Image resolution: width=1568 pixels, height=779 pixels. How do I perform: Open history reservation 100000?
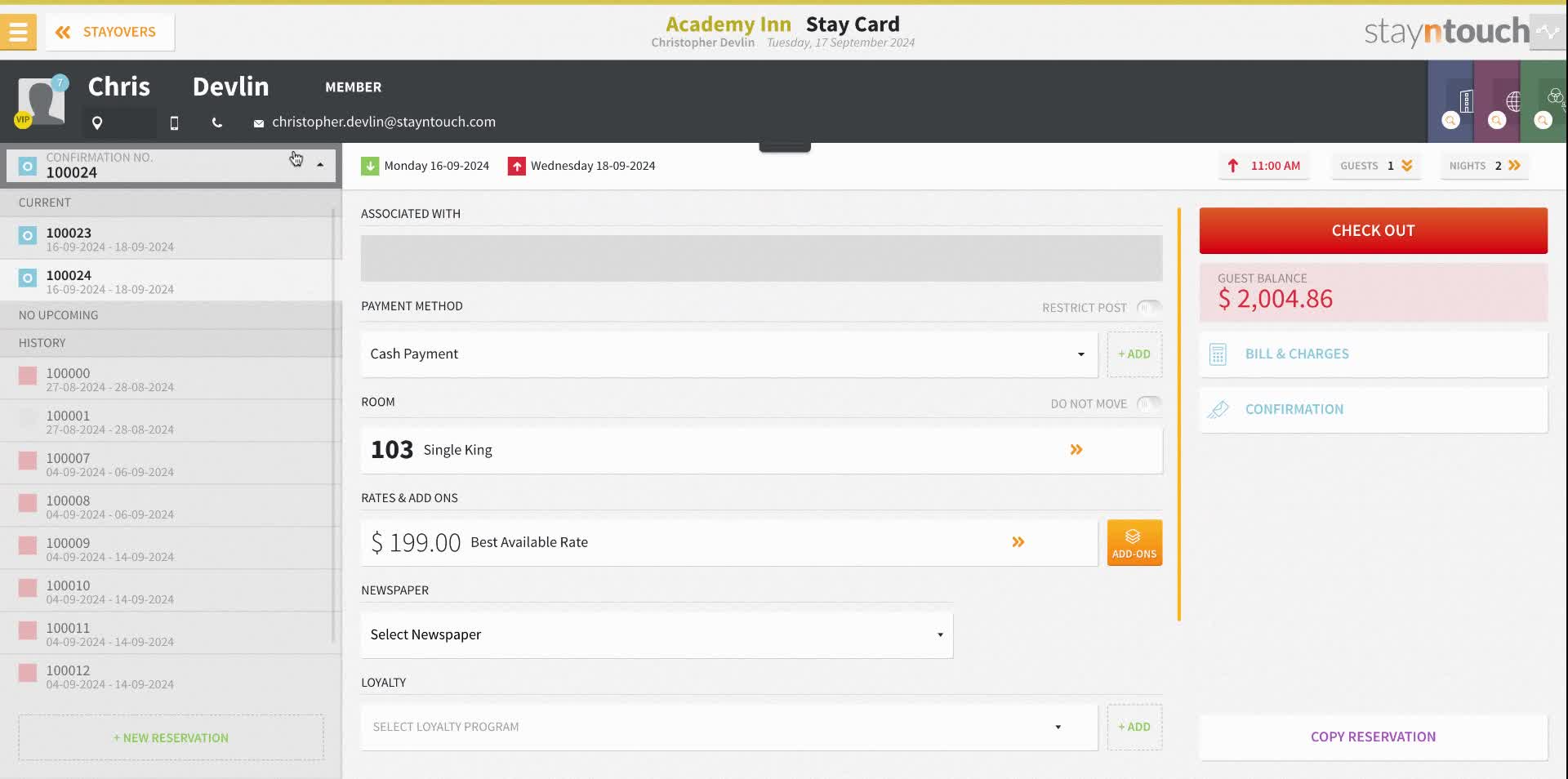167,379
